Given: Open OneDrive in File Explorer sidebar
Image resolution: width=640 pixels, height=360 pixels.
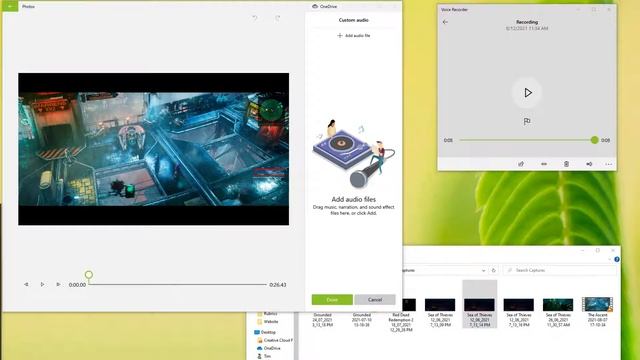Looking at the screenshot, I should pos(269,348).
